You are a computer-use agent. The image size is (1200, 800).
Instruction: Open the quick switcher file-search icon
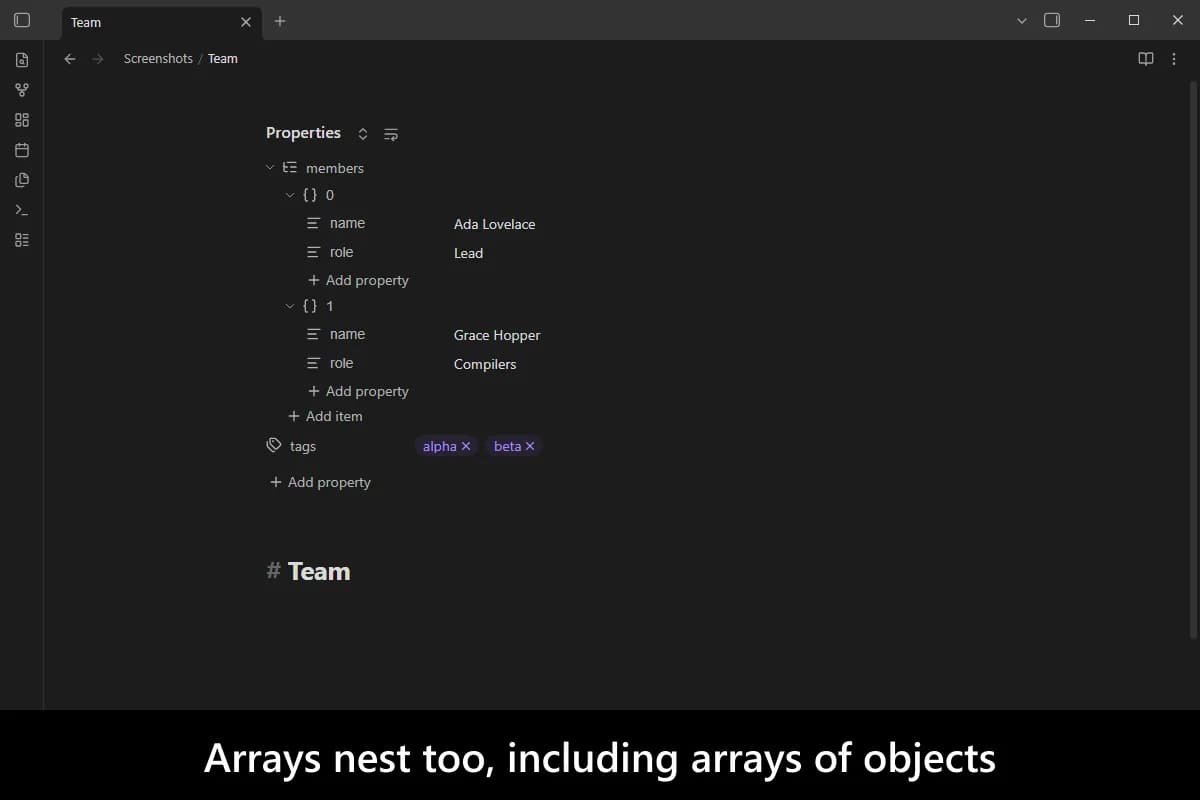tap(22, 60)
